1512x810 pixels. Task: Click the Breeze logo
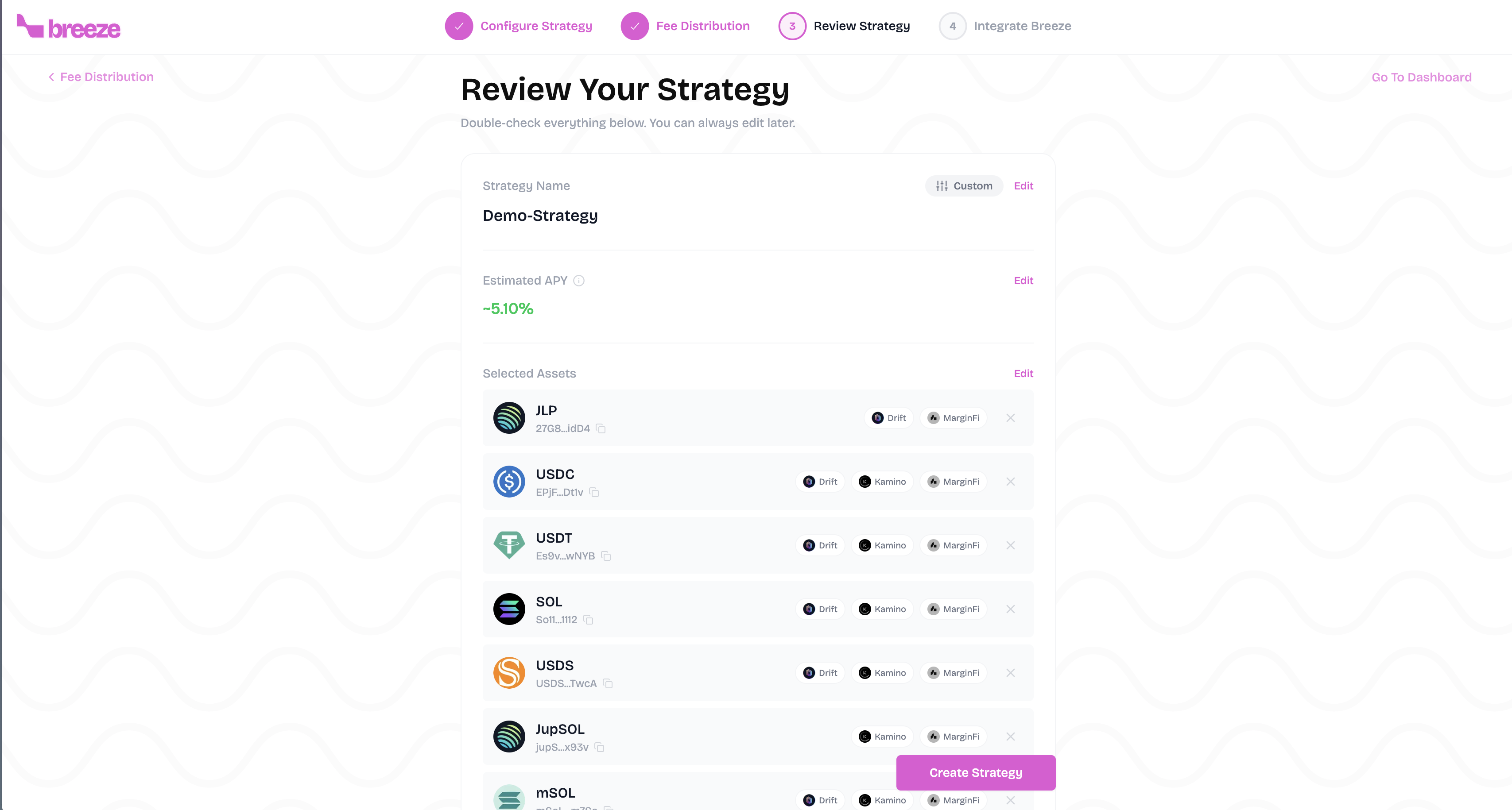pos(69,26)
